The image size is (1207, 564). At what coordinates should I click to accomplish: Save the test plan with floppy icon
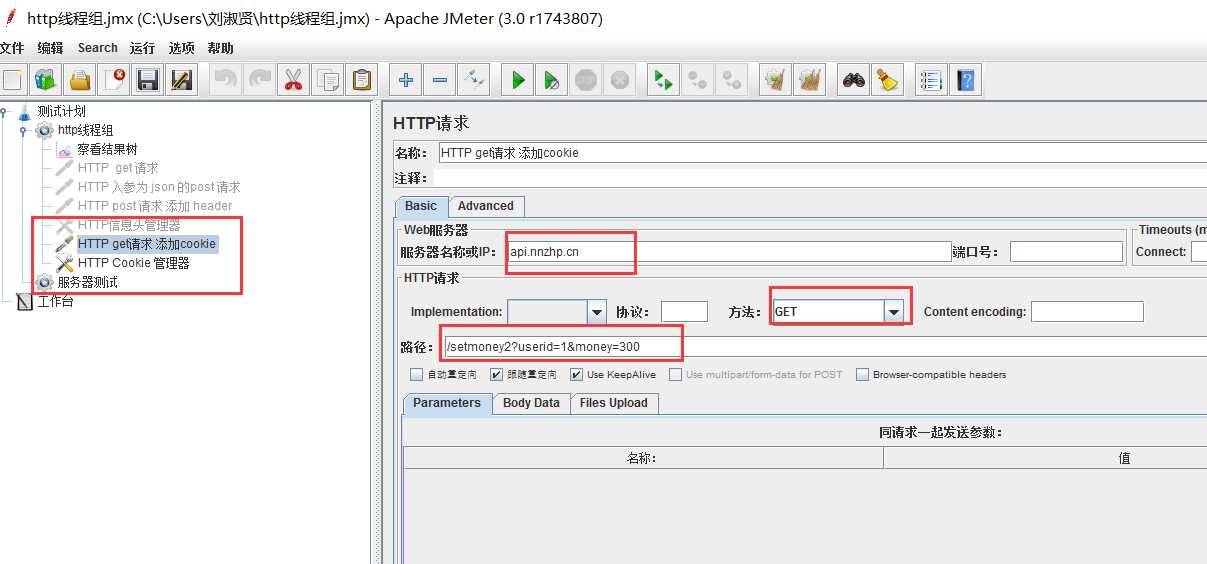click(148, 80)
